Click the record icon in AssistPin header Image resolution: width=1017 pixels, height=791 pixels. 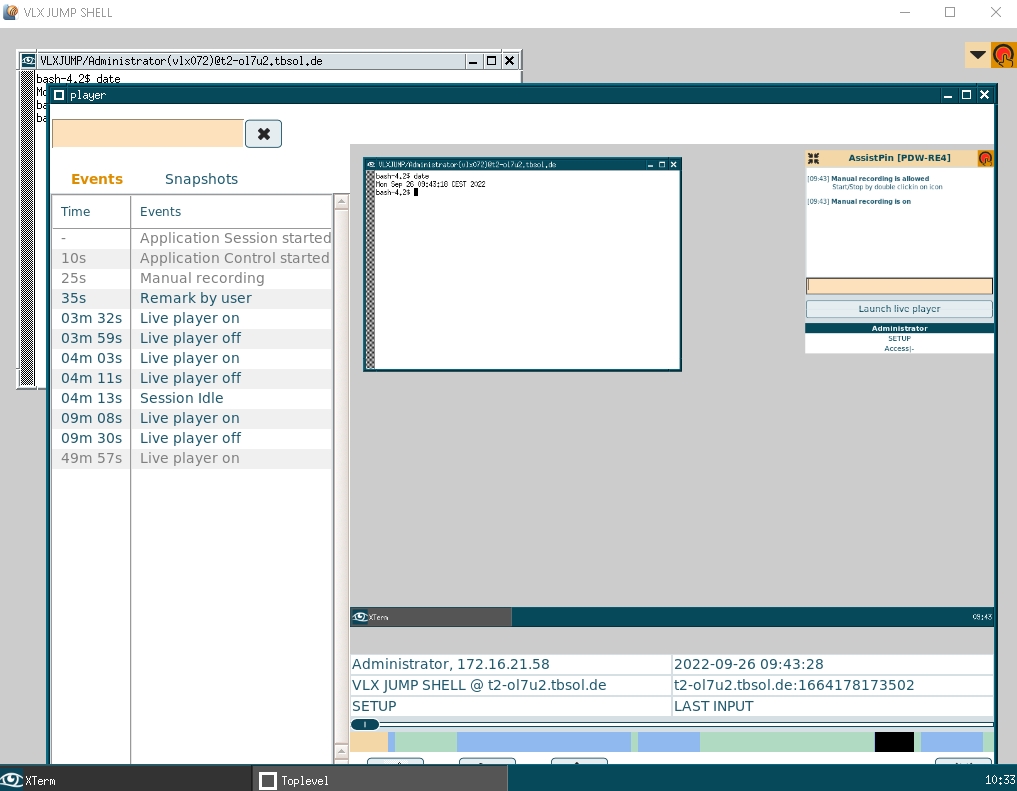tap(985, 158)
